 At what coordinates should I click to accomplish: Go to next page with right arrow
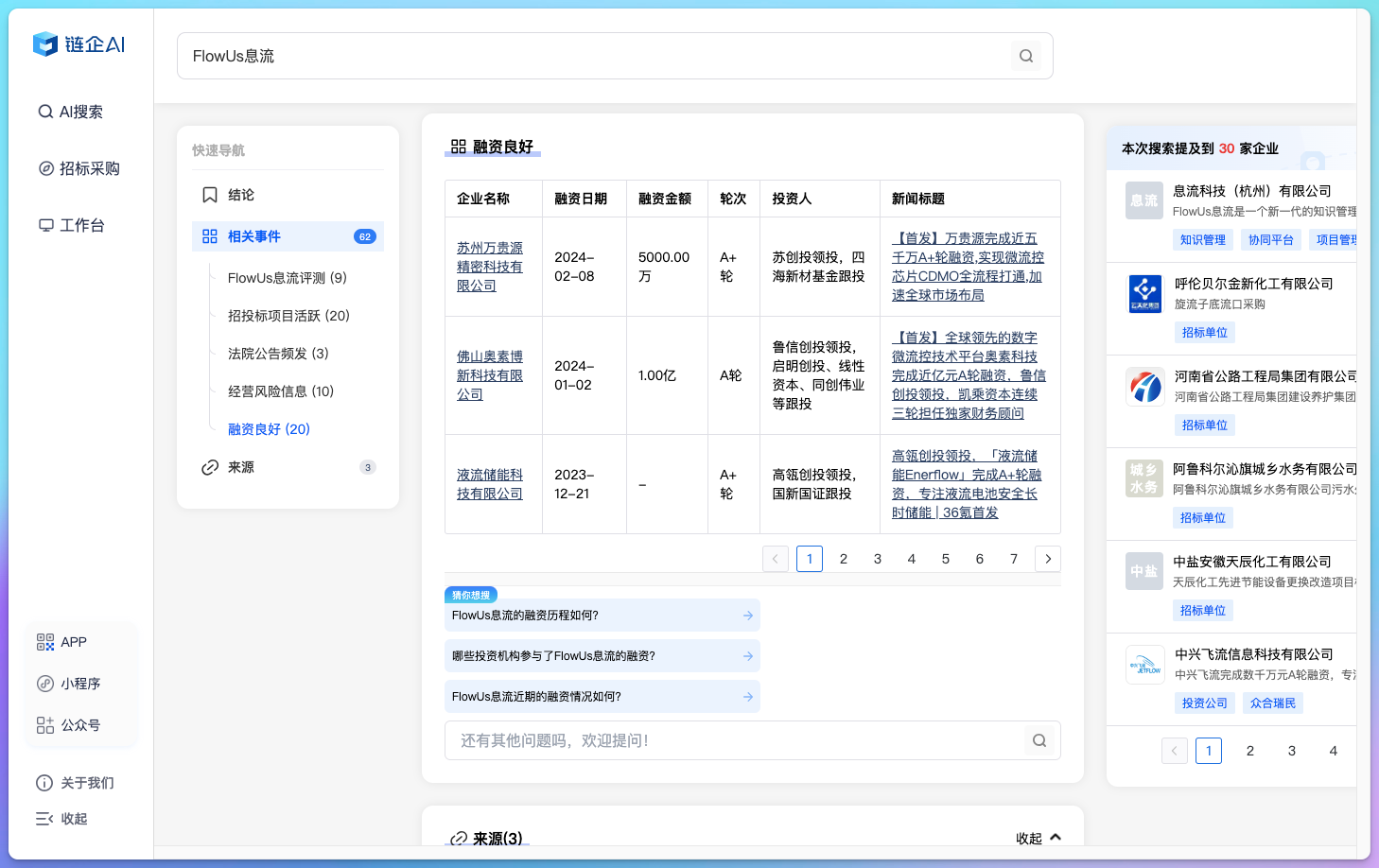pyautogui.click(x=1047, y=559)
